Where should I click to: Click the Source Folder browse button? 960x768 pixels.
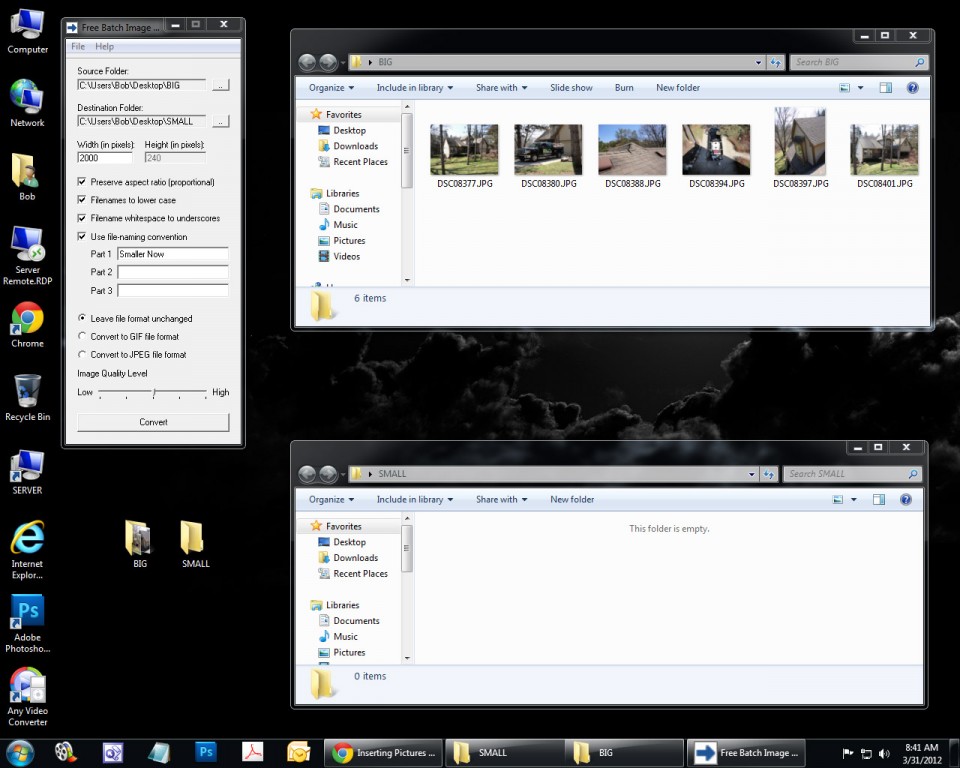pyautogui.click(x=221, y=86)
